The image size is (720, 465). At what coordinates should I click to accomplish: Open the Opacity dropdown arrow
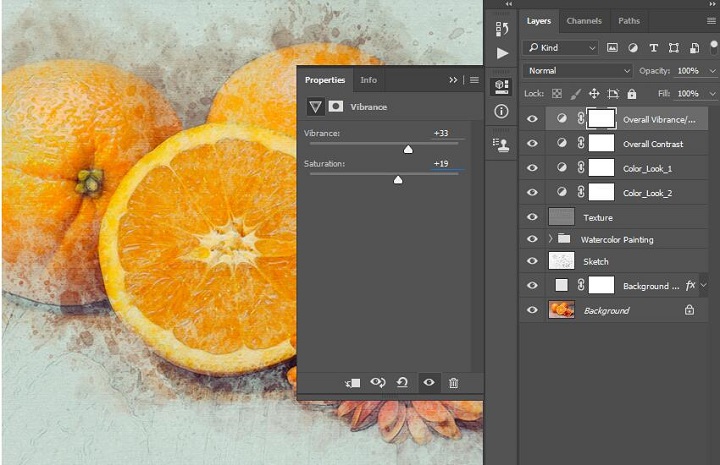pos(712,71)
